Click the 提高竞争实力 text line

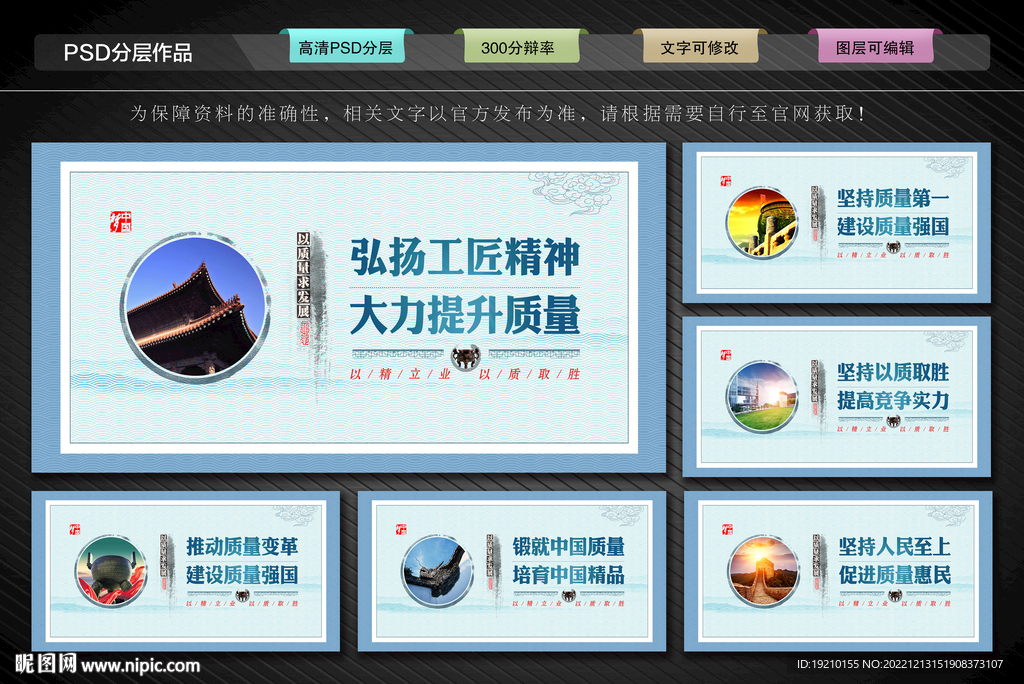point(893,400)
